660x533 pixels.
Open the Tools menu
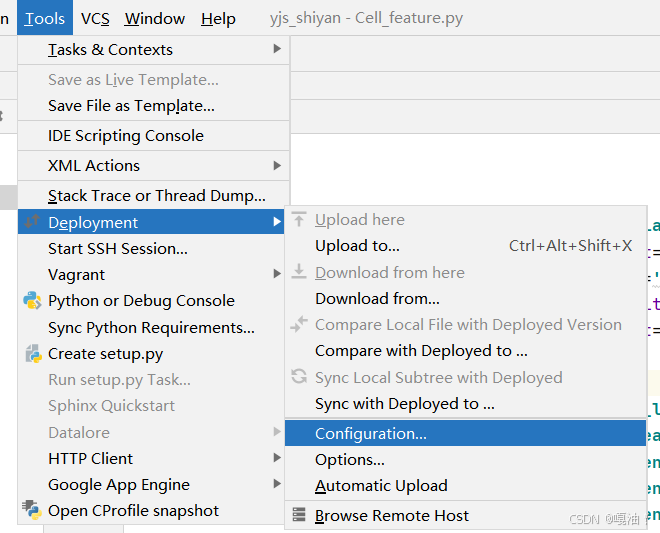pyautogui.click(x=45, y=18)
